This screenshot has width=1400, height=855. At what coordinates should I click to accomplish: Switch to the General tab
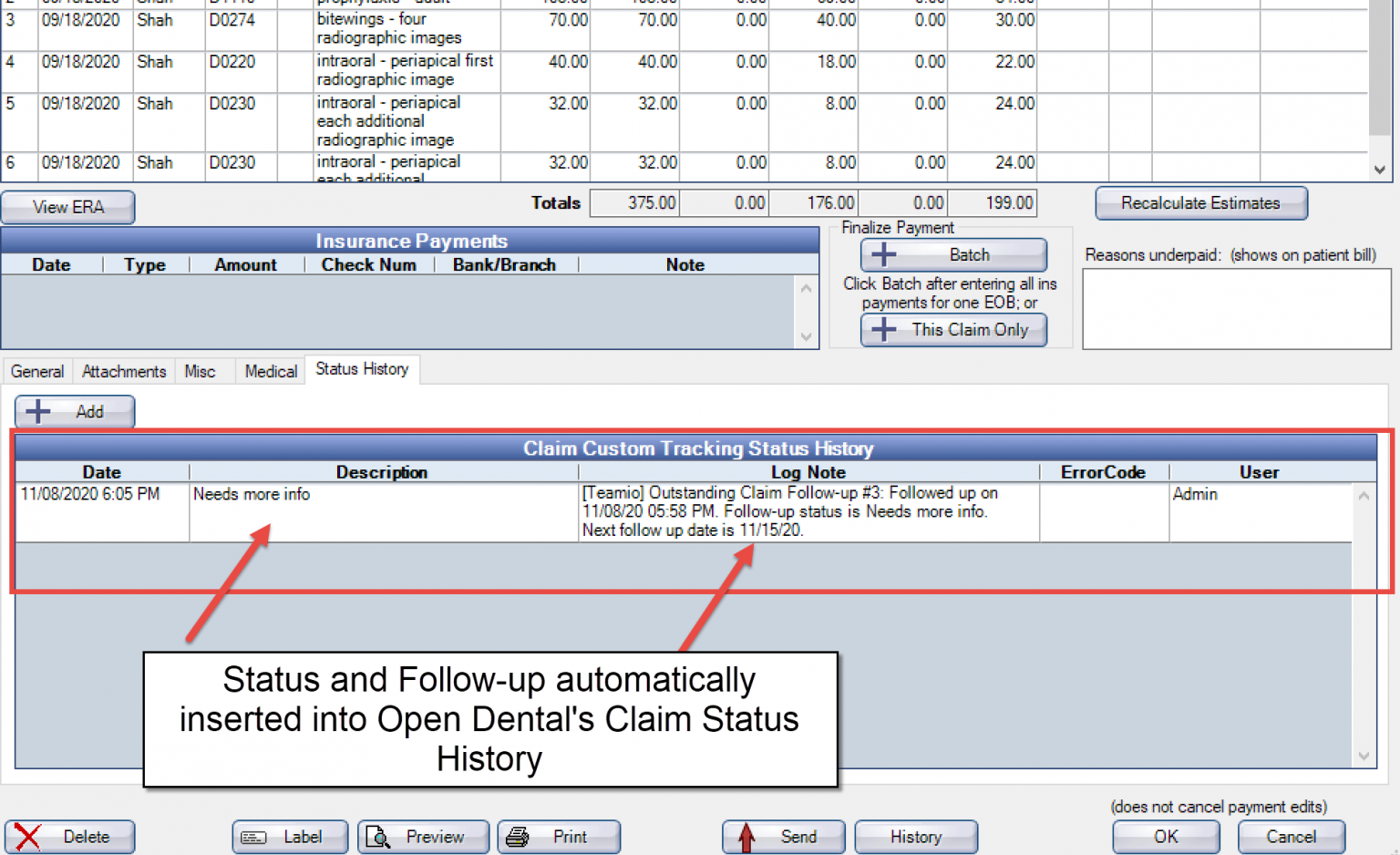pyautogui.click(x=36, y=371)
